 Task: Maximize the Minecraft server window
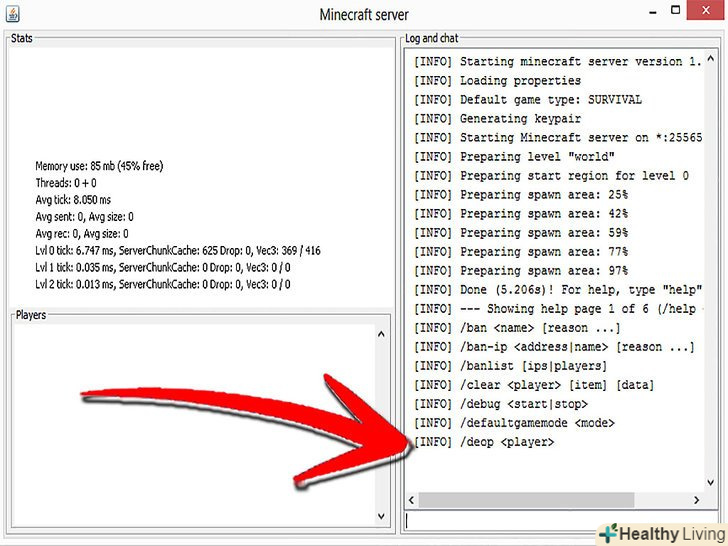pos(676,10)
